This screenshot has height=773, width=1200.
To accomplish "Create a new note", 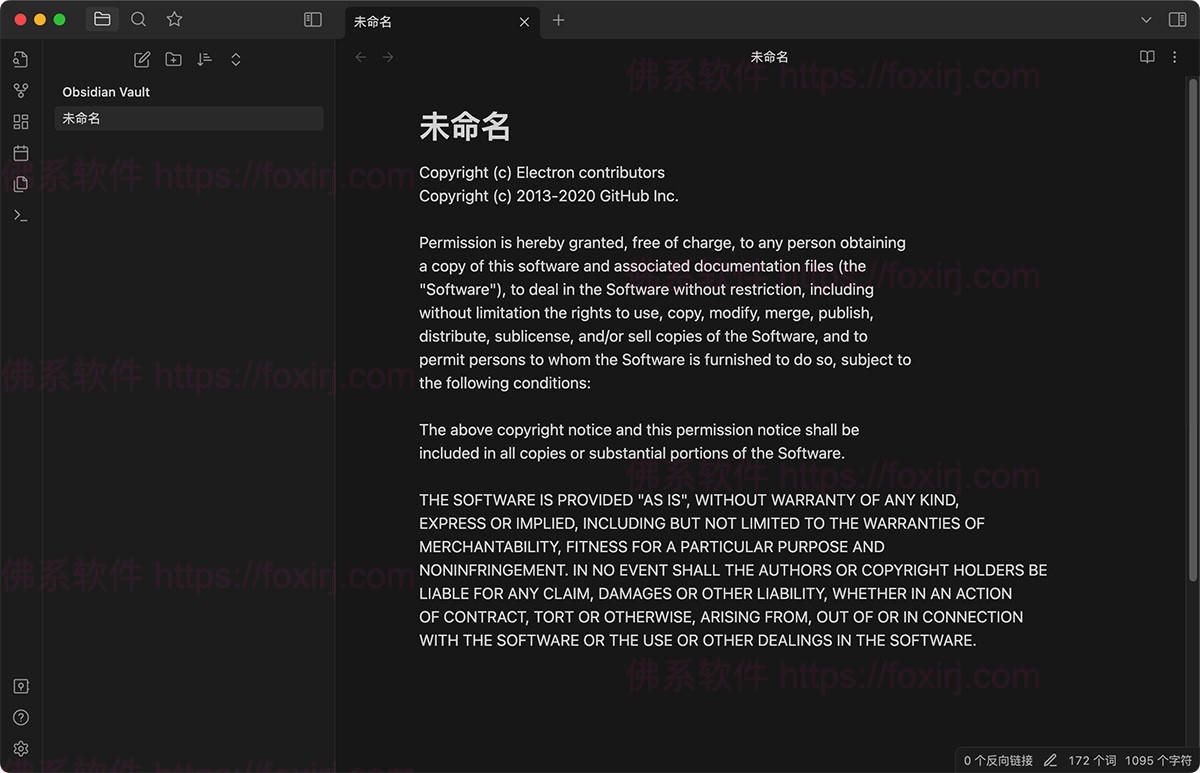I will click(141, 59).
